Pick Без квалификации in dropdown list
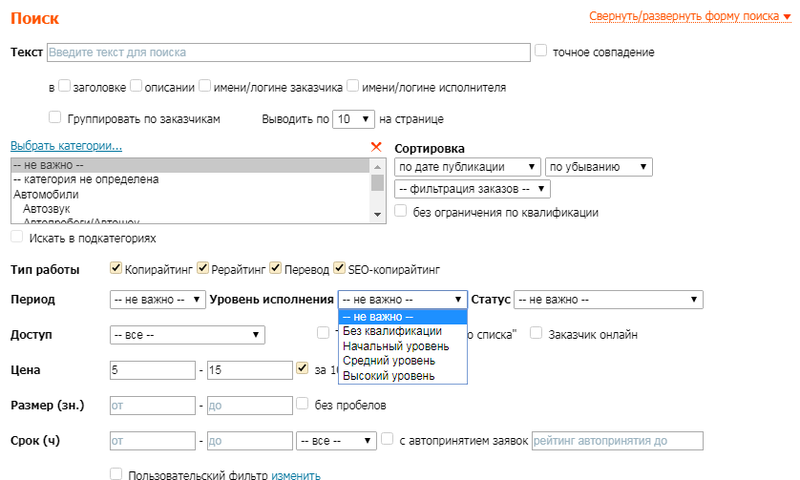 [x=392, y=331]
